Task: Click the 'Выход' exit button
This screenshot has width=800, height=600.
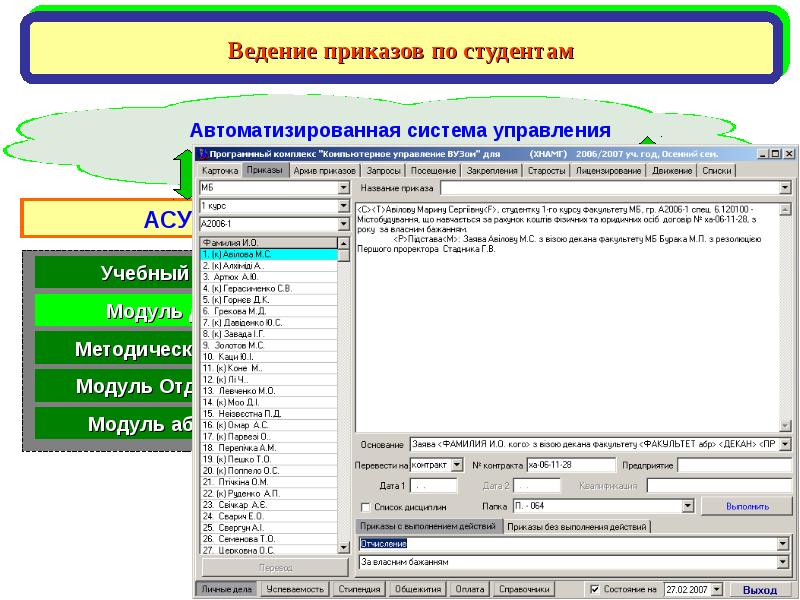Action: coord(760,590)
